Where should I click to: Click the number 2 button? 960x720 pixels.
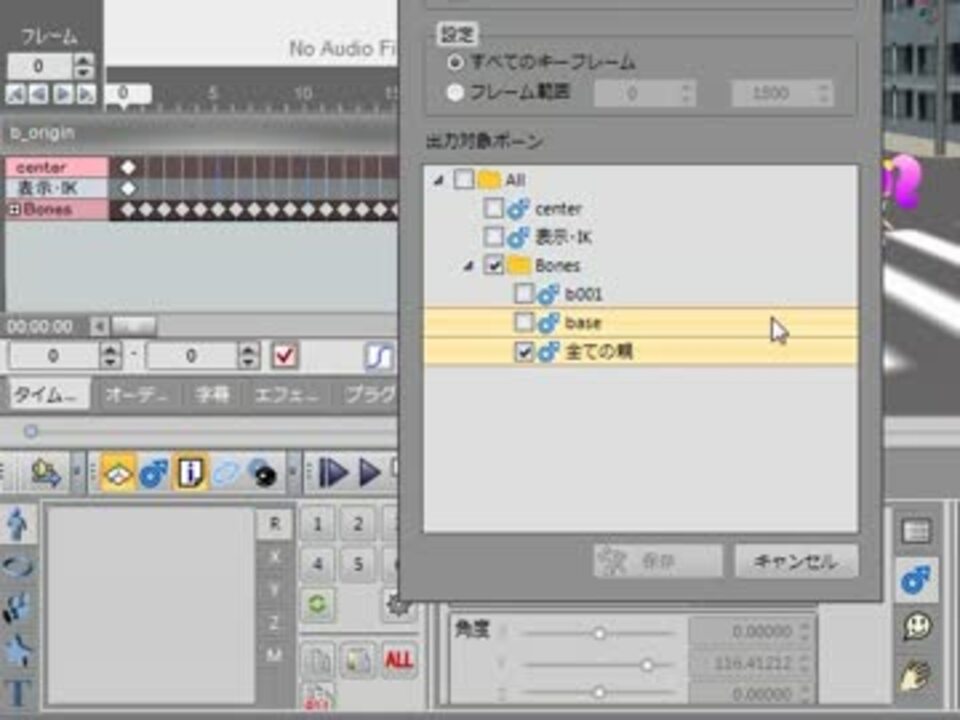(x=358, y=524)
